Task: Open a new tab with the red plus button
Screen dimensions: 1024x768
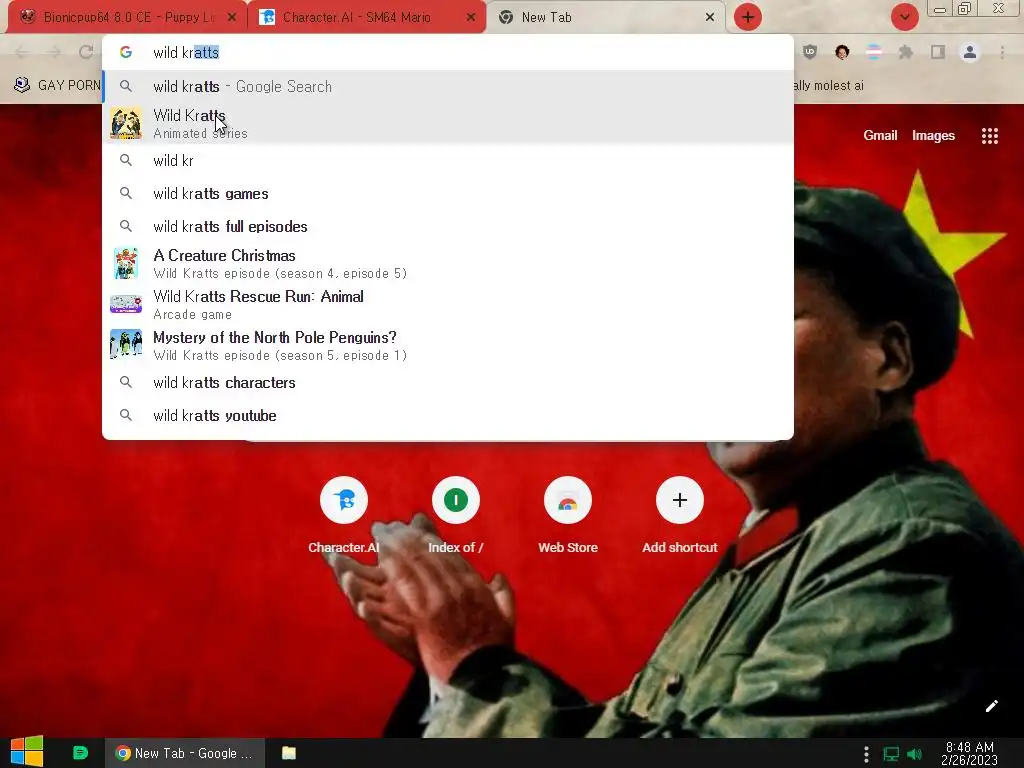Action: [748, 17]
